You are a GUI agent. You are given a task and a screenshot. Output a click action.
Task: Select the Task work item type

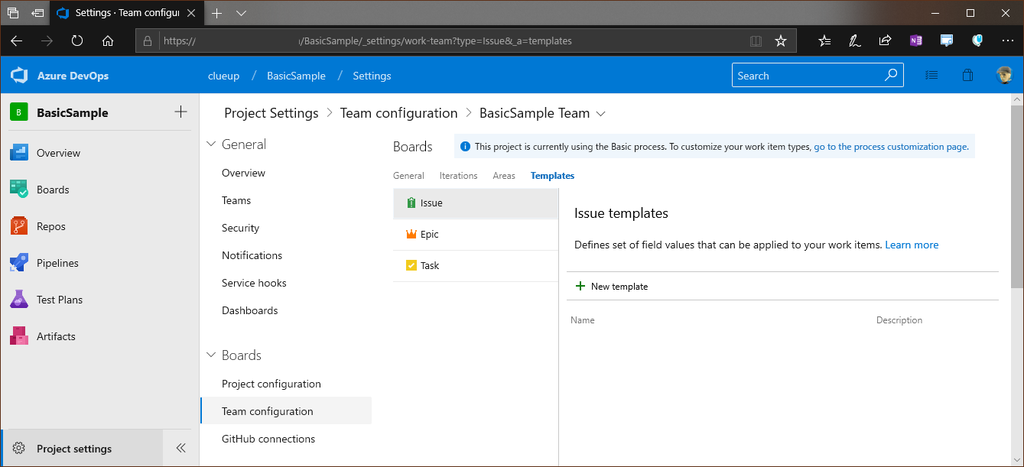coord(475,266)
